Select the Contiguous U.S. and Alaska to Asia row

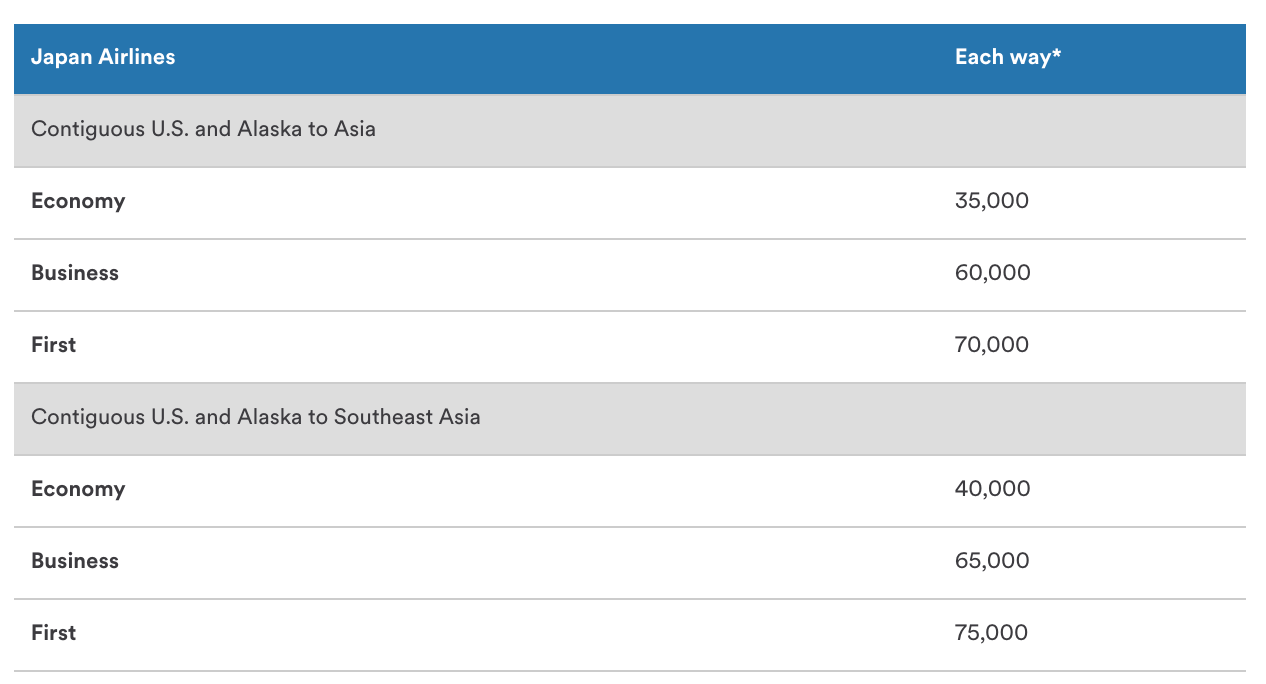click(630, 130)
